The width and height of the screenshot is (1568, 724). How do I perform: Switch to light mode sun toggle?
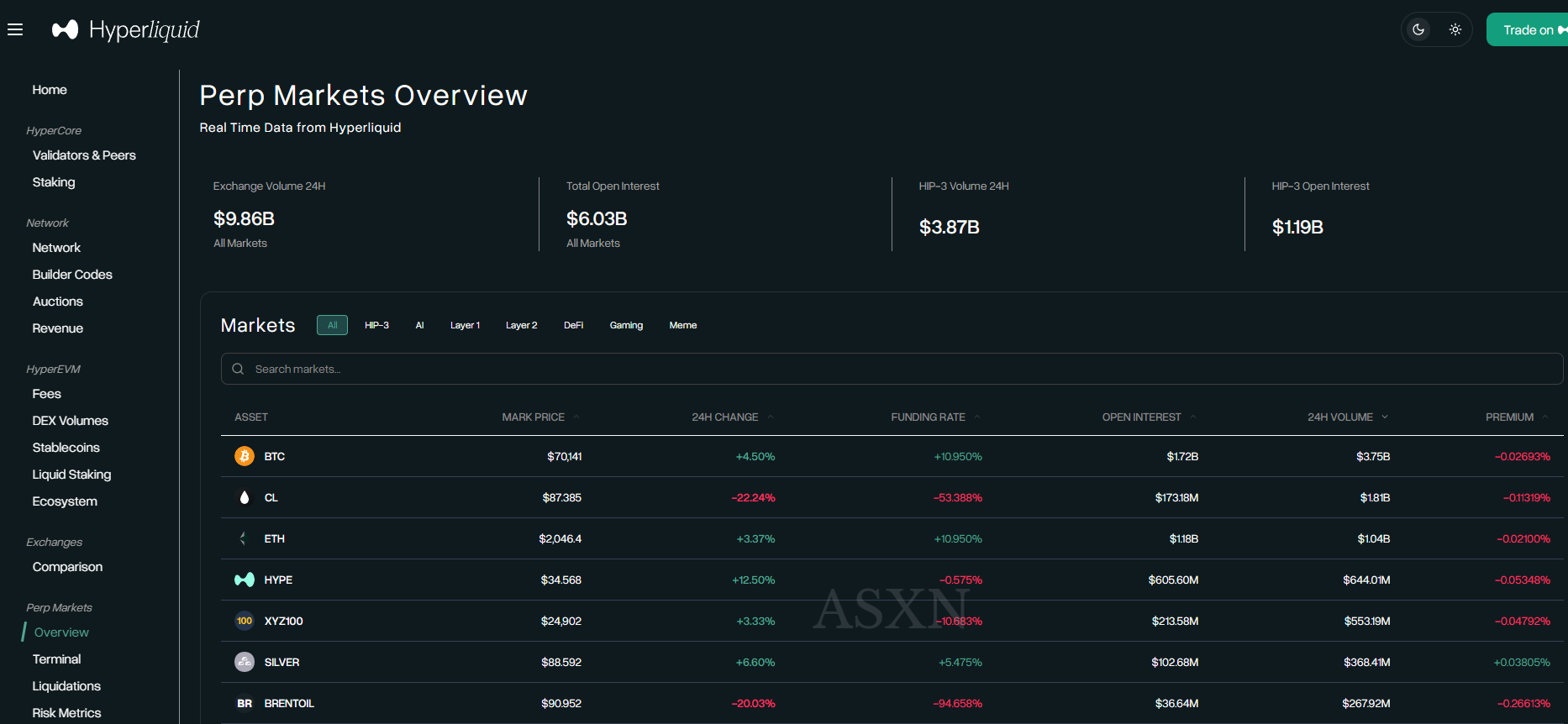coord(1455,30)
